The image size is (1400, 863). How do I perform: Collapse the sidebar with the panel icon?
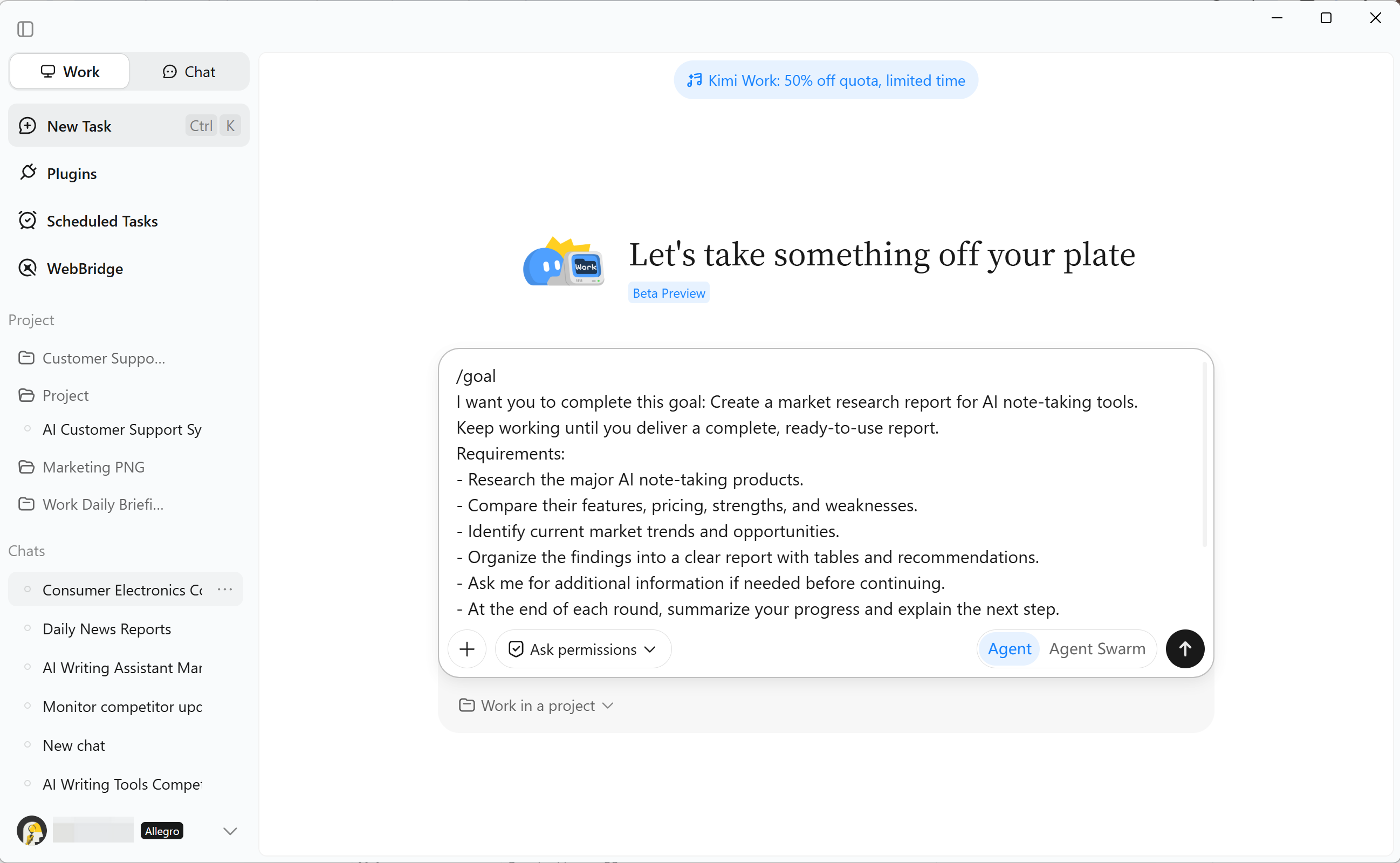point(25,29)
